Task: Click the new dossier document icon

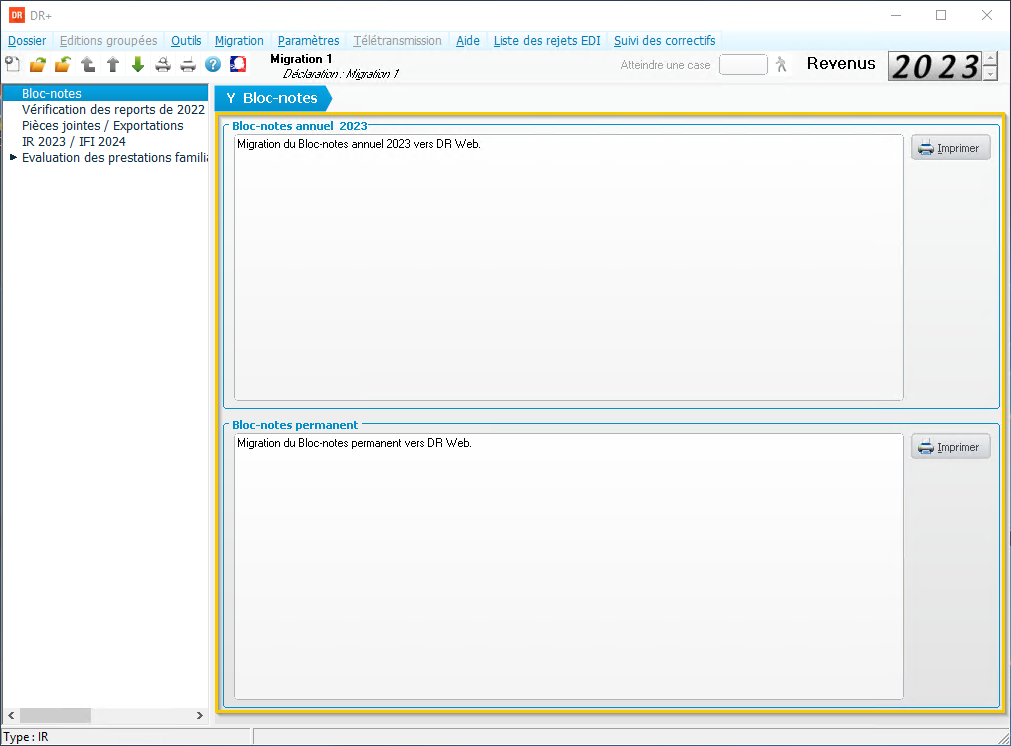Action: click(x=13, y=65)
